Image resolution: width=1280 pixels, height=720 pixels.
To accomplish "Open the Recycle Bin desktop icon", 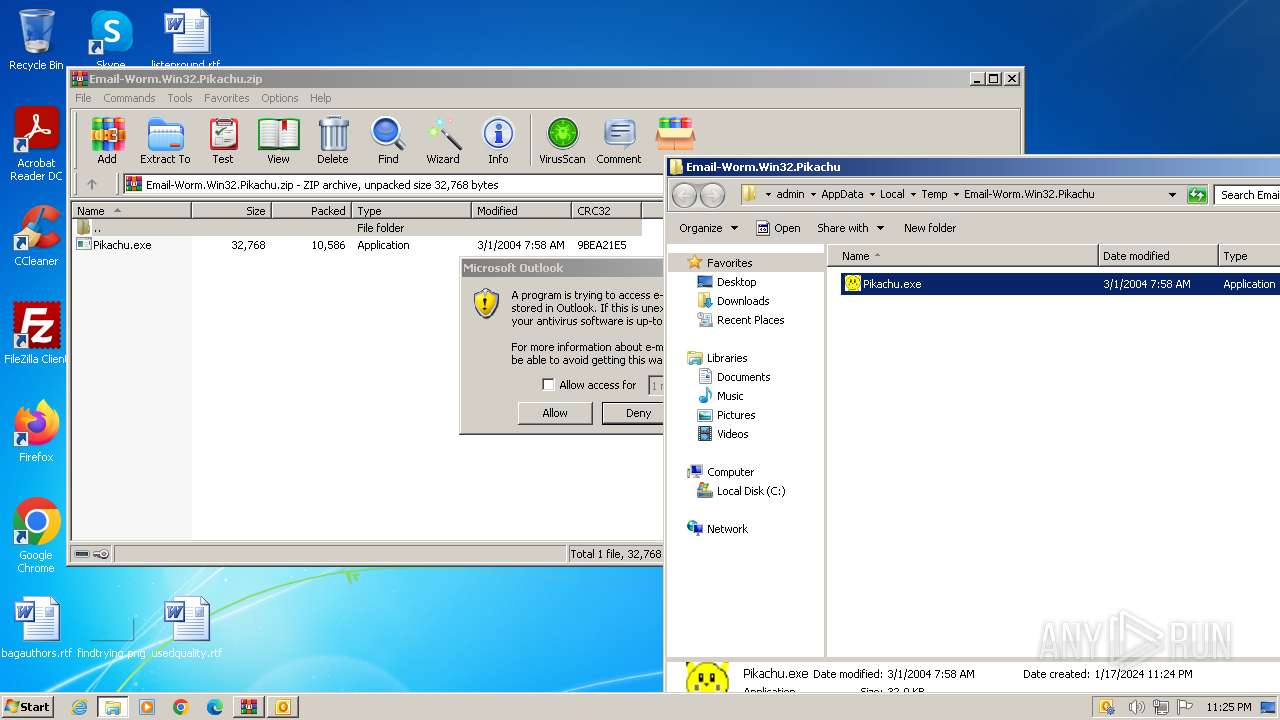I will tap(36, 40).
